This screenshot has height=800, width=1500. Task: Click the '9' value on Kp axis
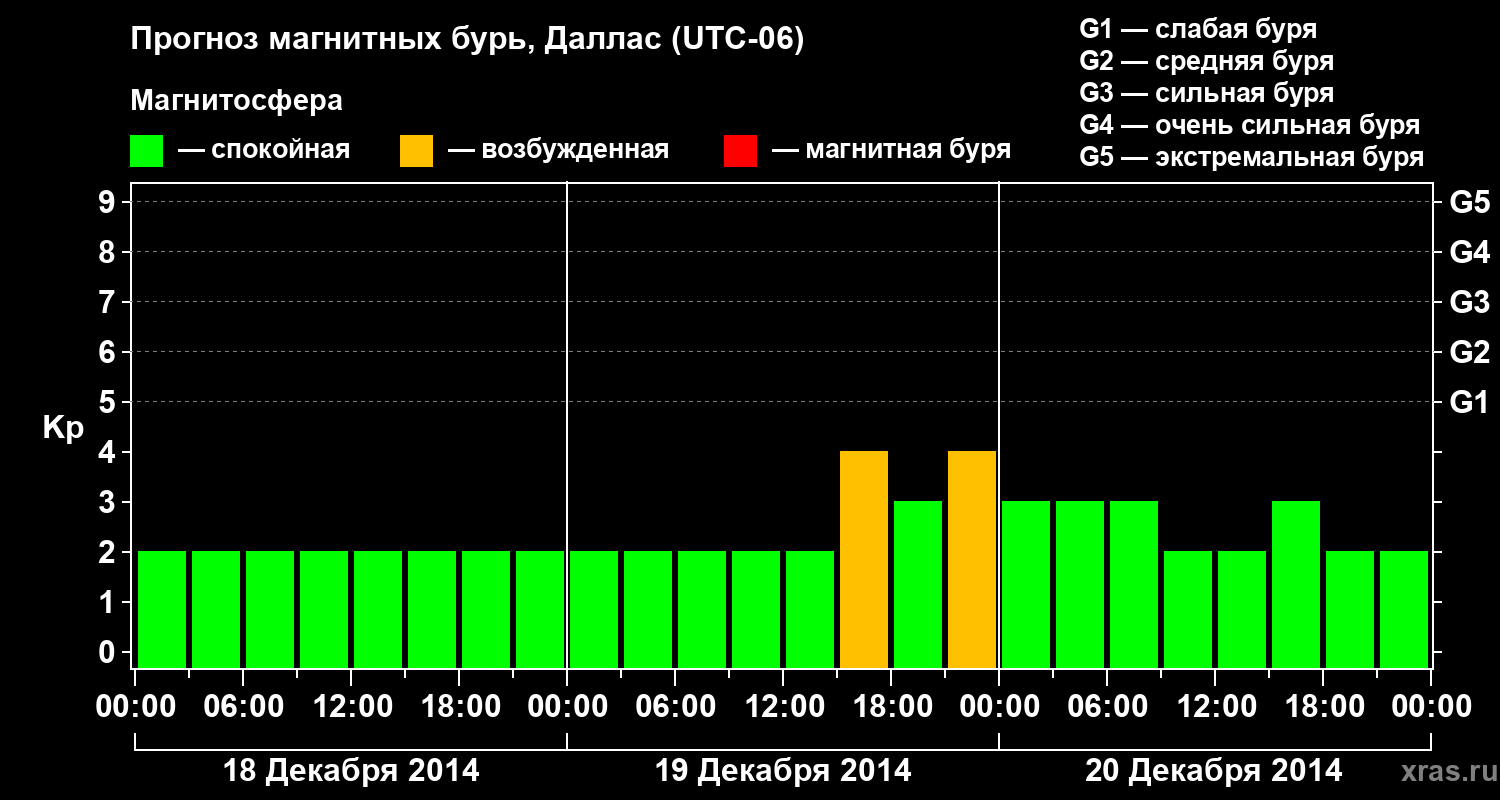[109, 202]
